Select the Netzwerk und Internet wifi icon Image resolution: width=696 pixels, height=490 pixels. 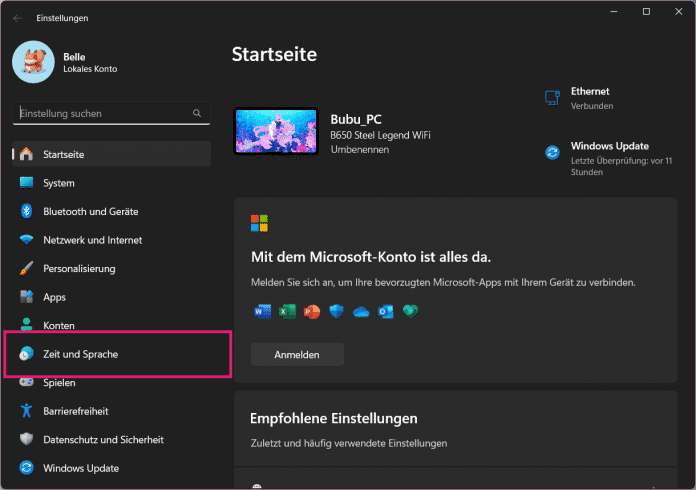click(26, 240)
